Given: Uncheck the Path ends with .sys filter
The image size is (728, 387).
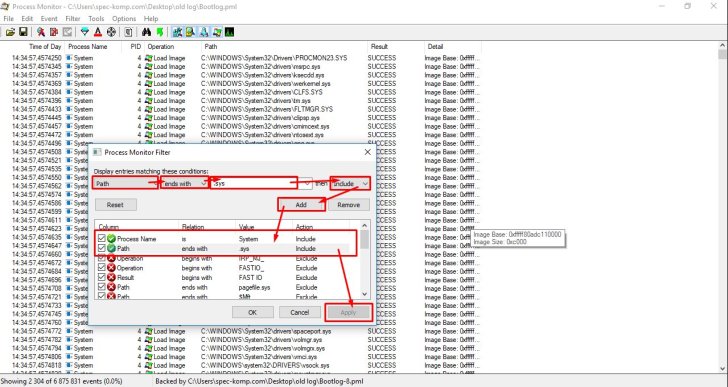Looking at the screenshot, I should click(x=102, y=248).
